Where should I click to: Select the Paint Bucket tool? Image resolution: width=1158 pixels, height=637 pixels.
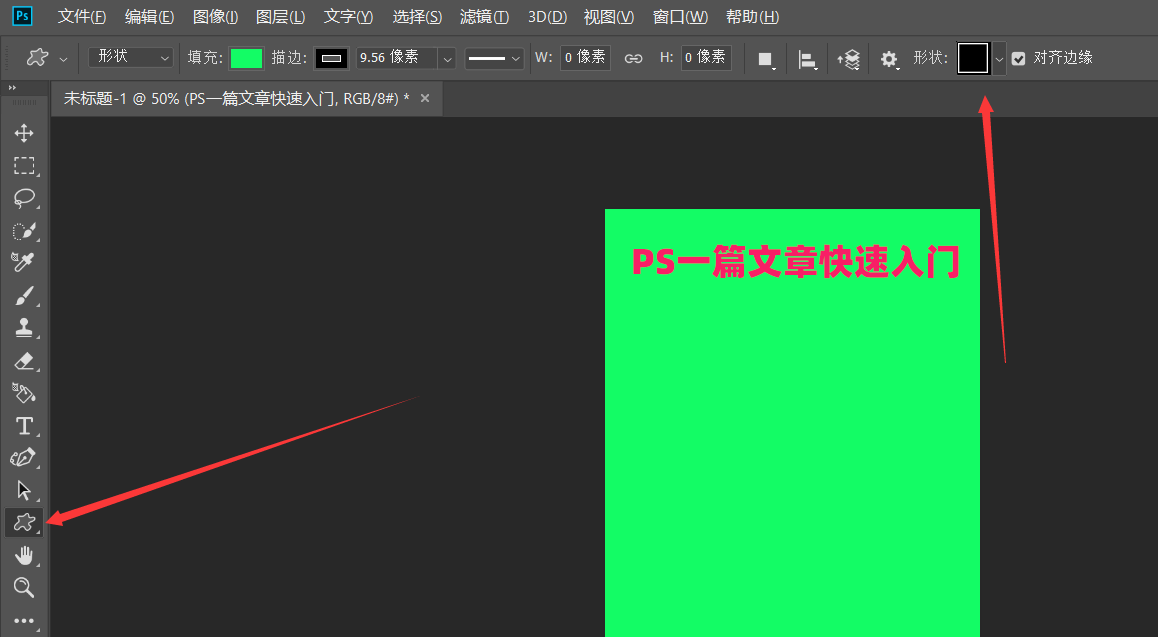click(x=24, y=393)
